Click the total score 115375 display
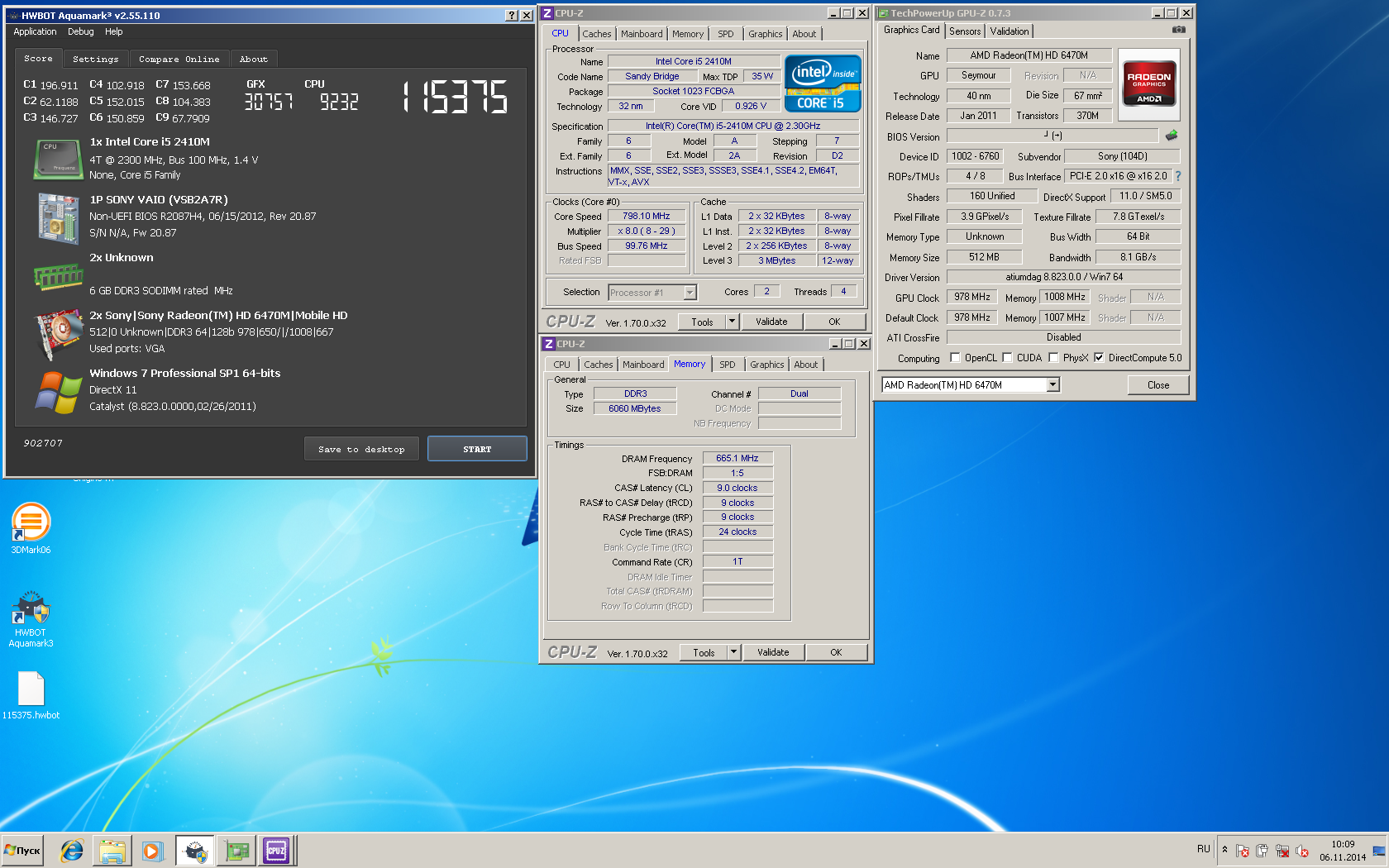The image size is (1389, 868). pyautogui.click(x=456, y=97)
